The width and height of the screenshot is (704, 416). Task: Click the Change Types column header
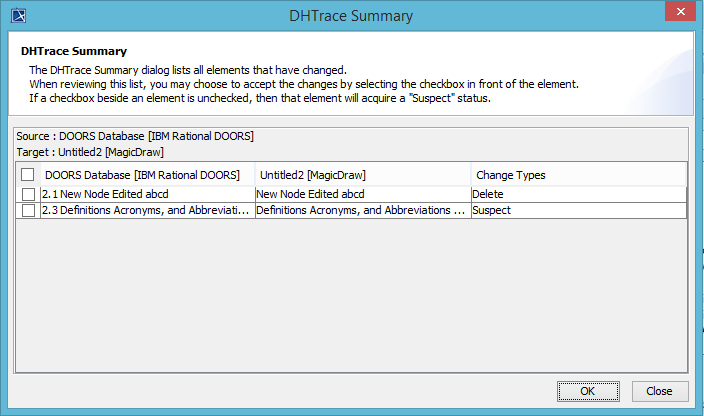click(579, 175)
